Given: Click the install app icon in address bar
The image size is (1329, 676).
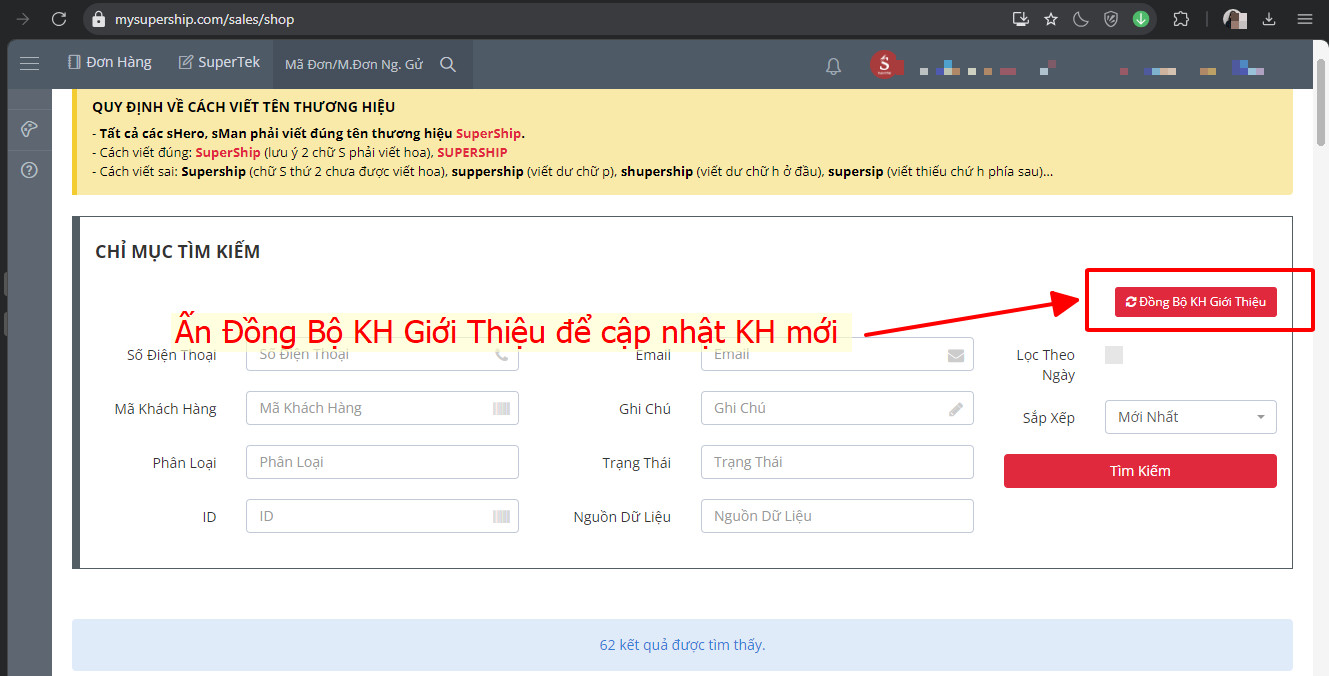Looking at the screenshot, I should [1021, 19].
